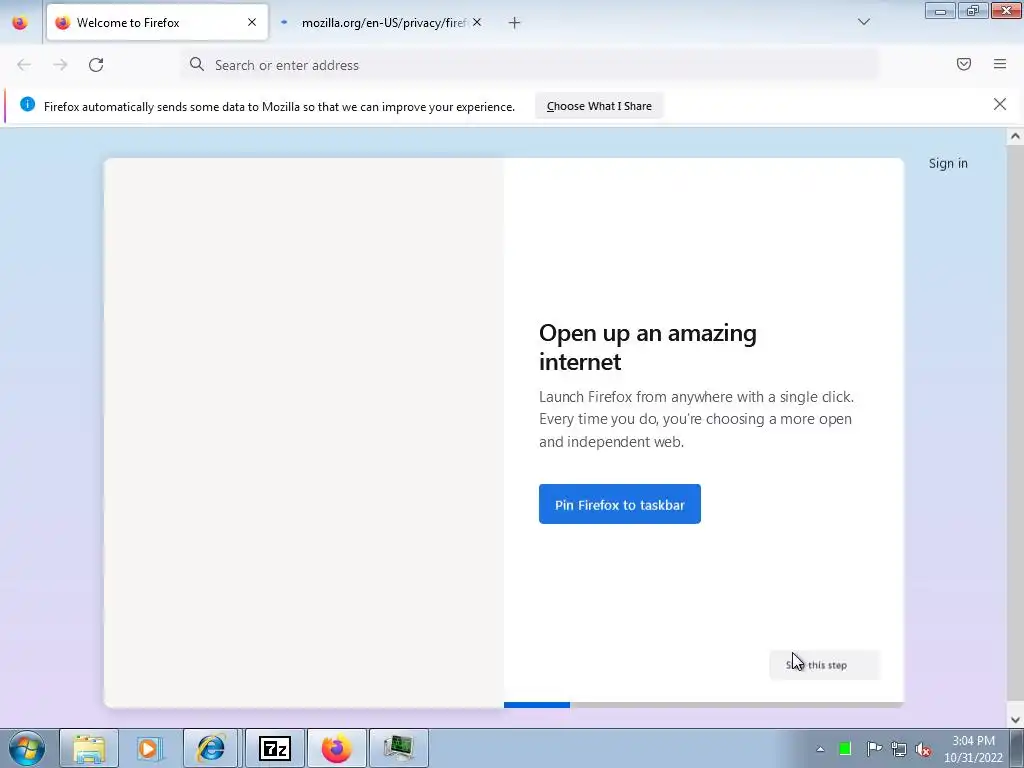The height and width of the screenshot is (768, 1024).
Task: Open the taskbar clock showing 3:04 PM
Action: 973,749
